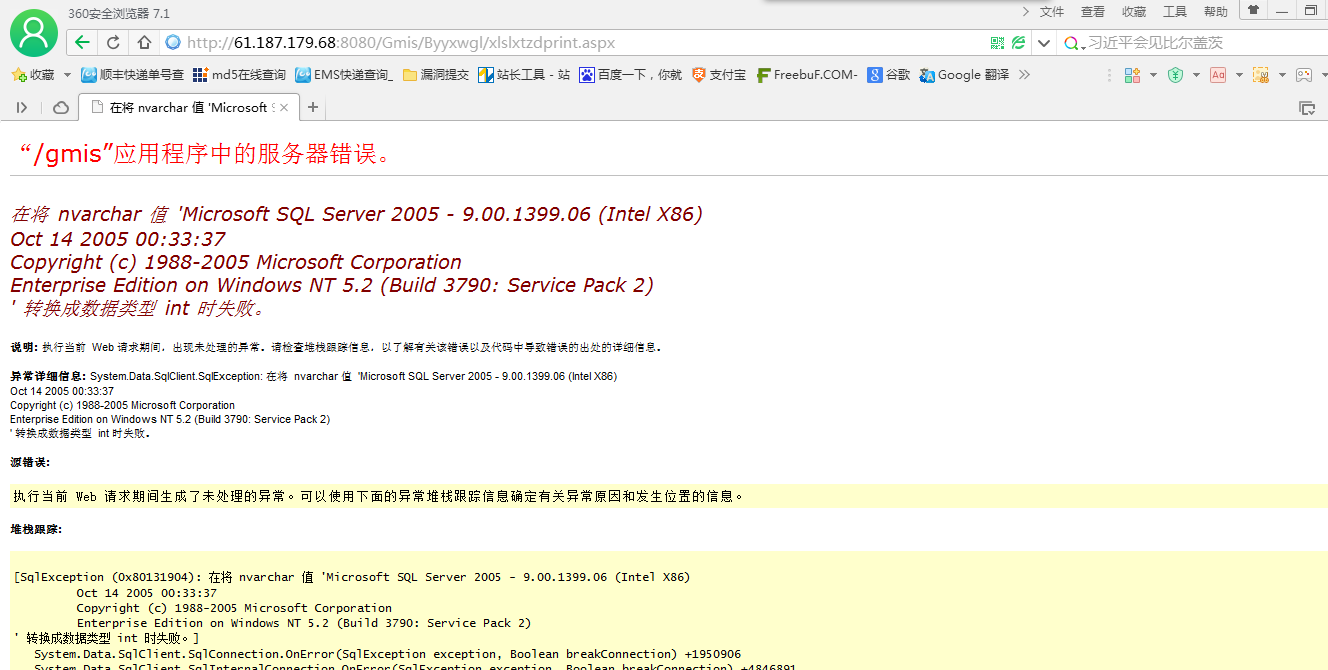Viewport: 1328px width, 670px height.
Task: Click the '源错误:' label
Action: 30,462
